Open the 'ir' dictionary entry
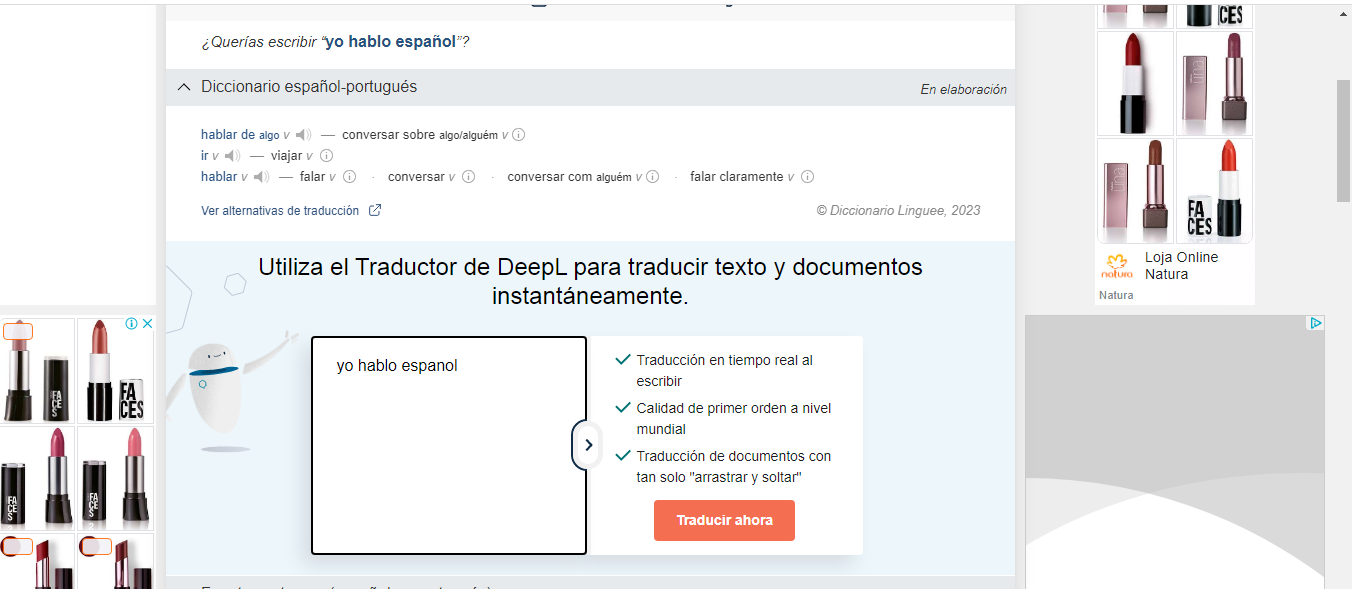The image size is (1352, 589). (x=205, y=156)
